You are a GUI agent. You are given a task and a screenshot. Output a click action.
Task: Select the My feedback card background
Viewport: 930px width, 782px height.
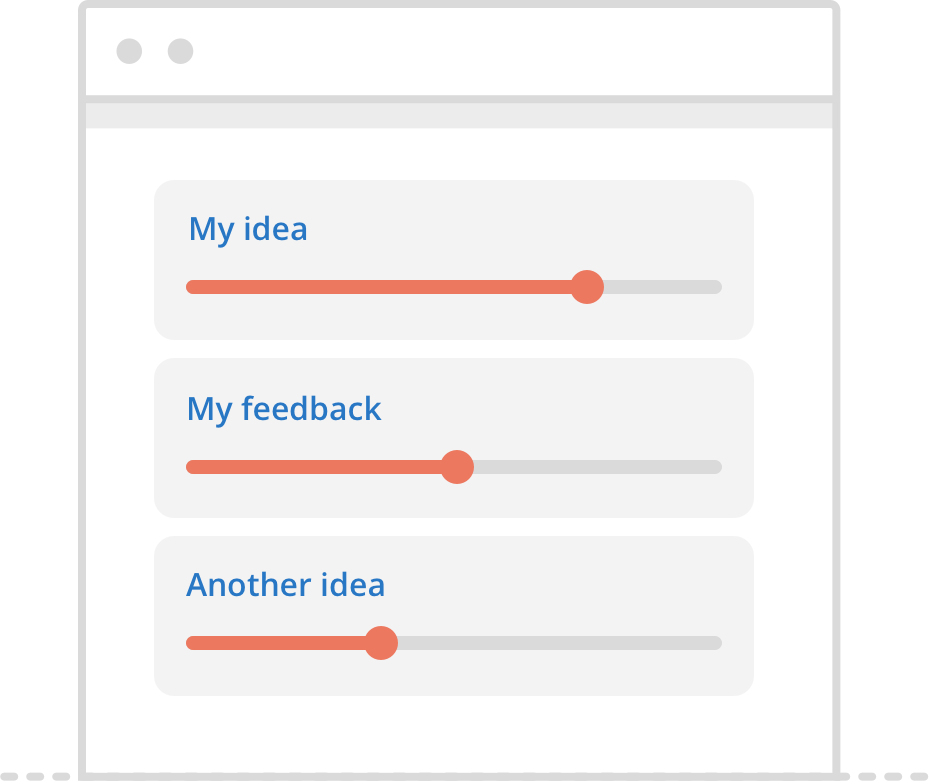[x=454, y=438]
